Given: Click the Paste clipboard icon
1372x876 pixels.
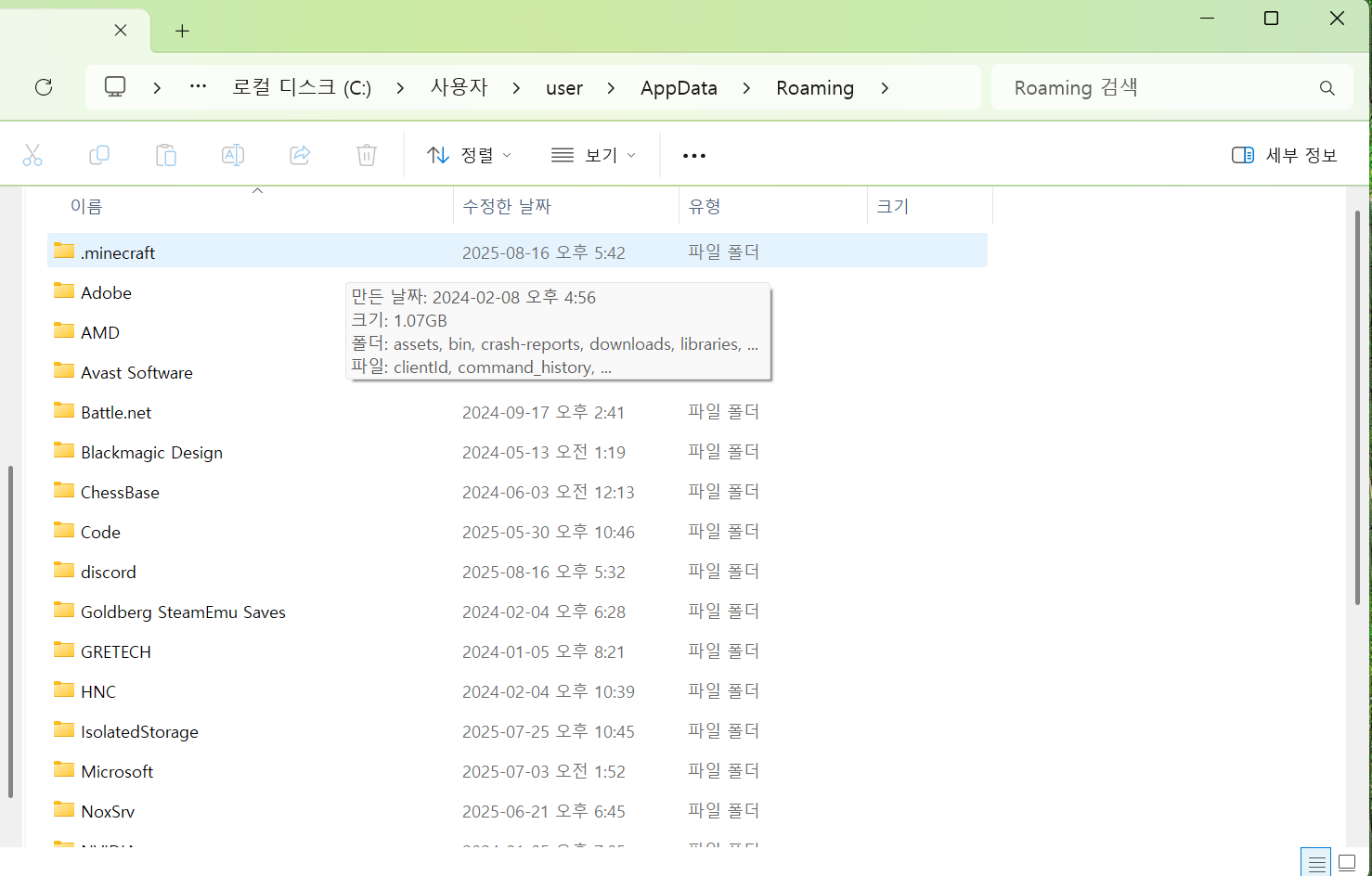Looking at the screenshot, I should click(x=166, y=155).
